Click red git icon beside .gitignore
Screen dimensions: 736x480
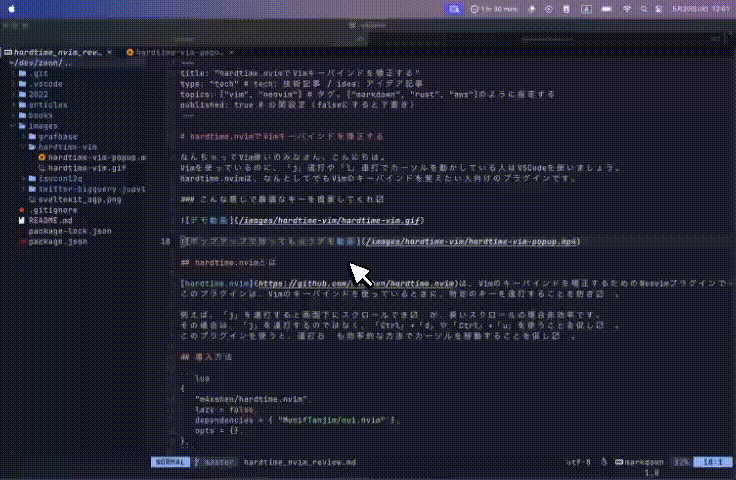coord(22,210)
